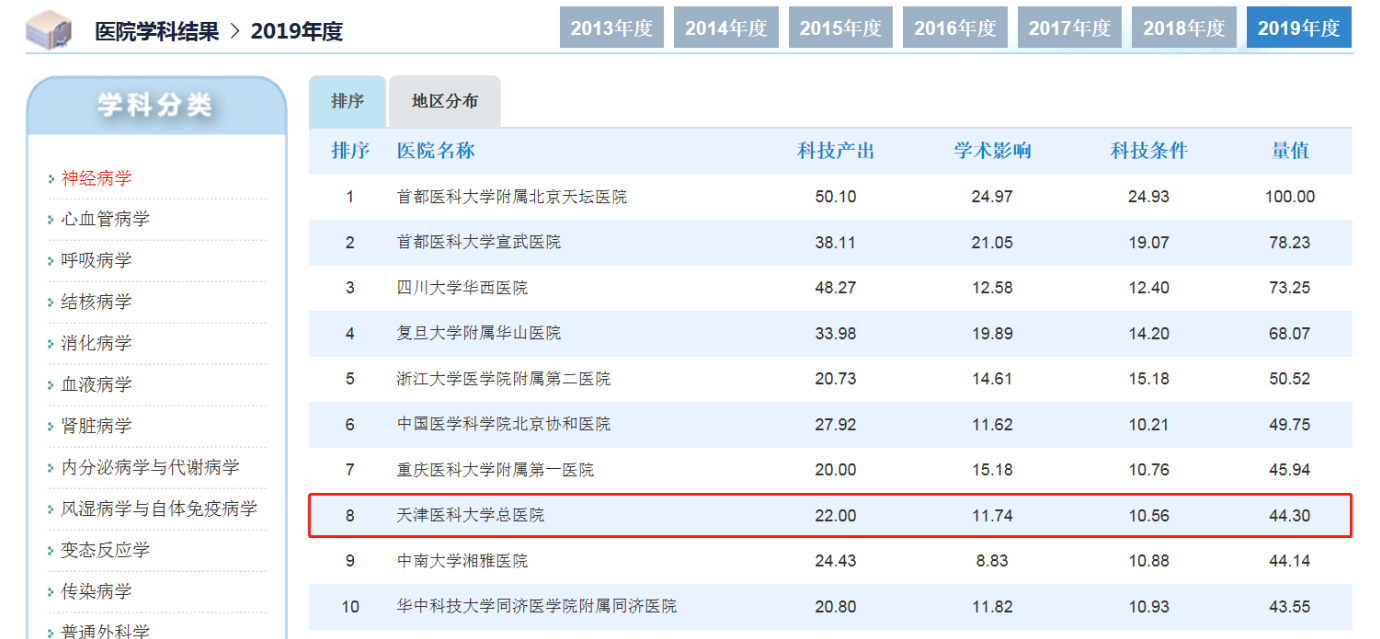Image resolution: width=1380 pixels, height=639 pixels.
Task: Click the 100.00 score value
Action: tap(1290, 197)
